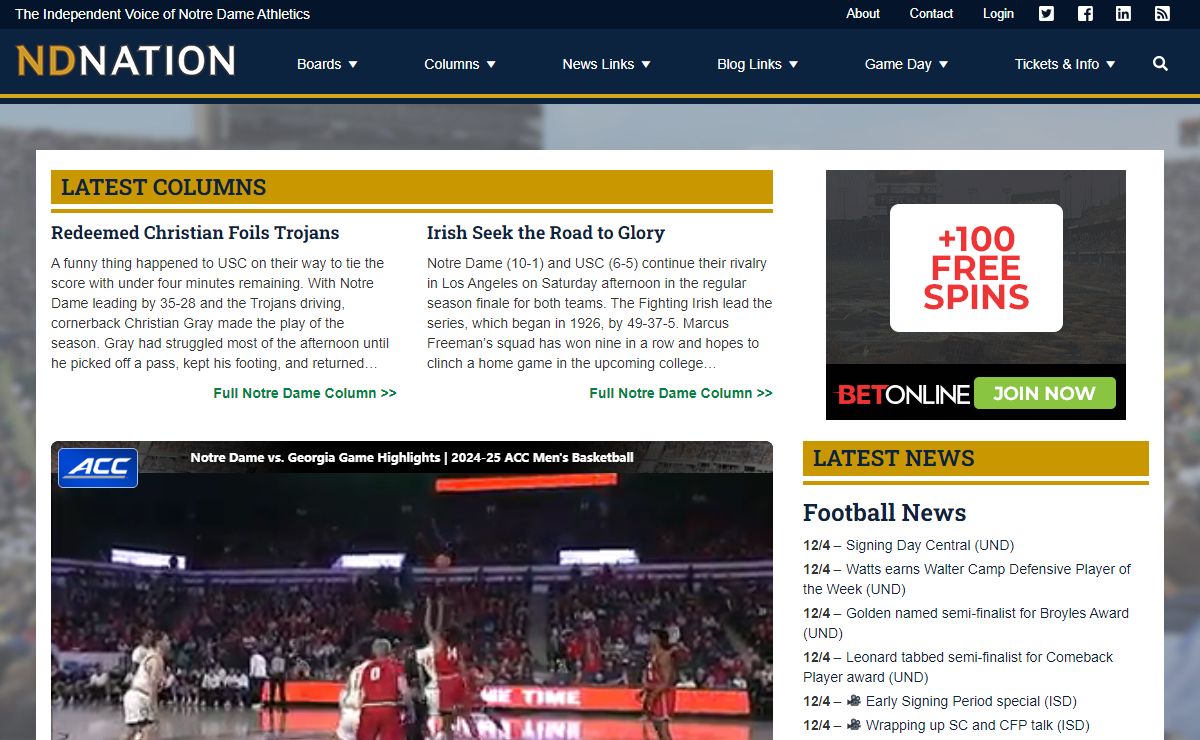Viewport: 1200px width, 740px height.
Task: Open the Contact page
Action: tap(931, 14)
